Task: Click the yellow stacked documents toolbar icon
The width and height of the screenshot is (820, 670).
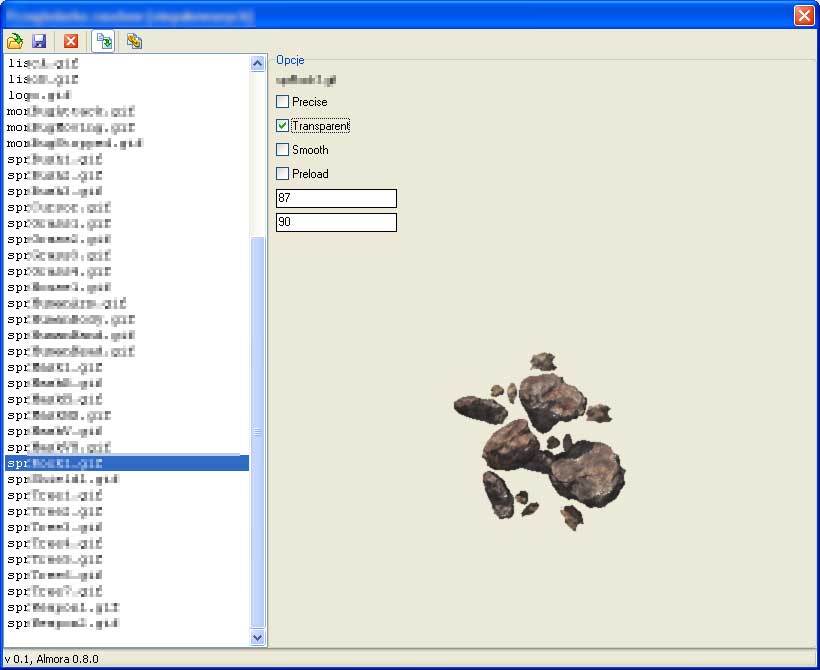Action: pos(134,41)
